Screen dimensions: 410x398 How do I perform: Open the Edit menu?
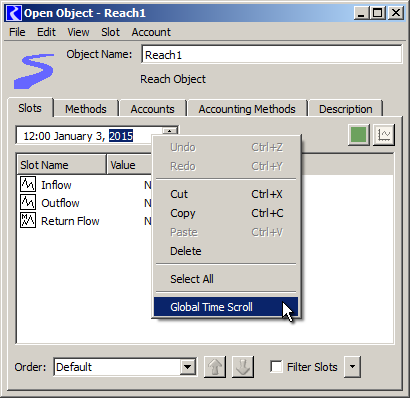pos(46,32)
